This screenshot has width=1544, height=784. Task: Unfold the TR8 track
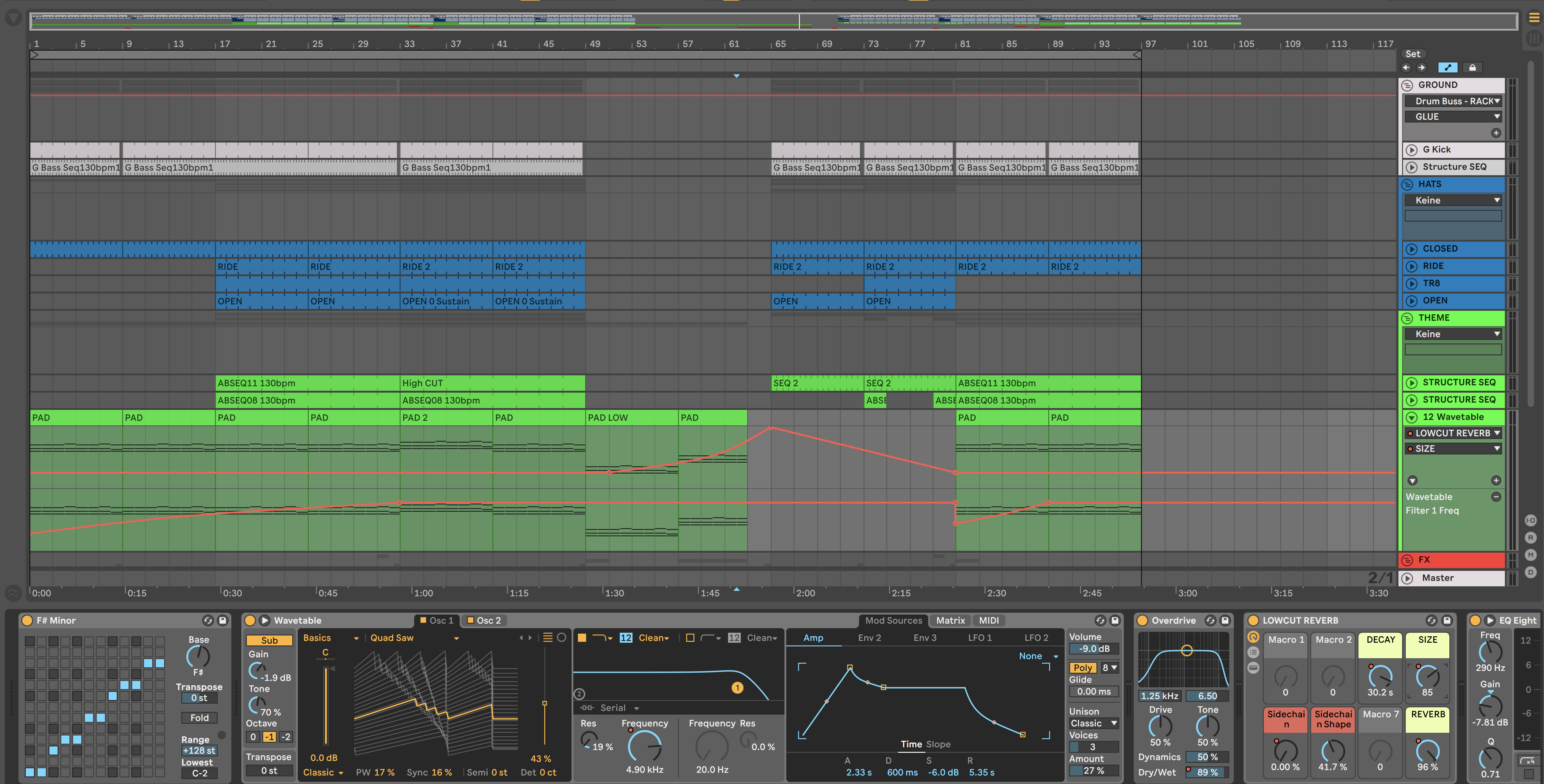pos(1411,283)
